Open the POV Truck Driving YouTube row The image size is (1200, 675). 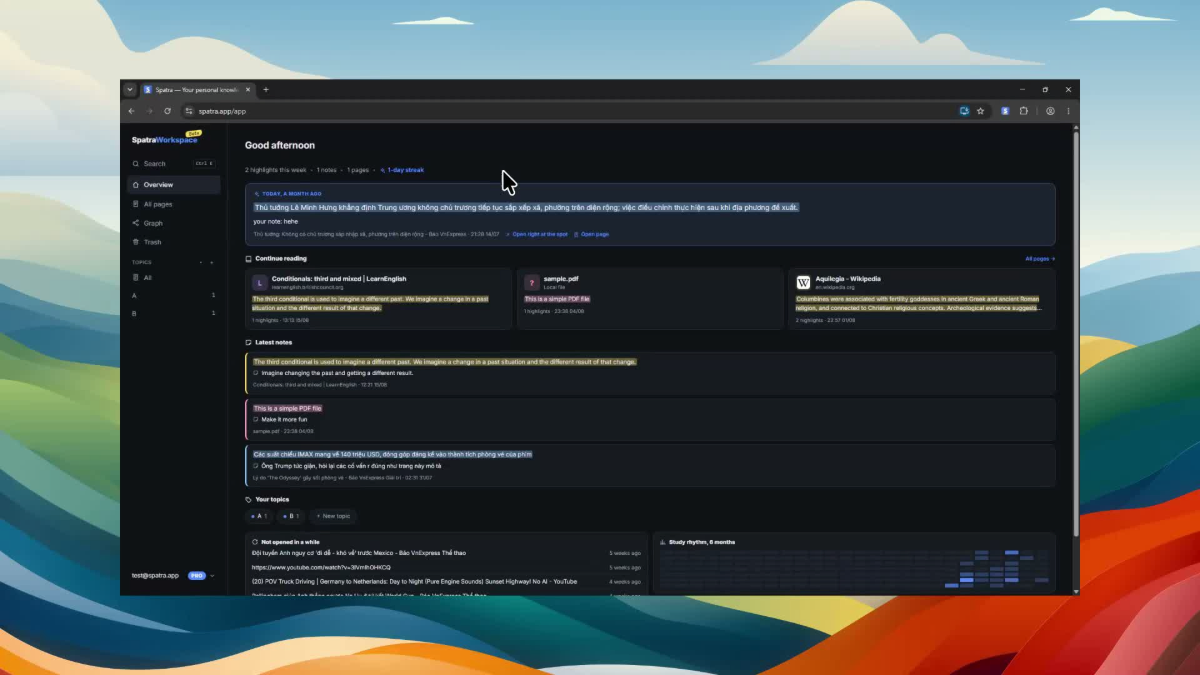446,581
